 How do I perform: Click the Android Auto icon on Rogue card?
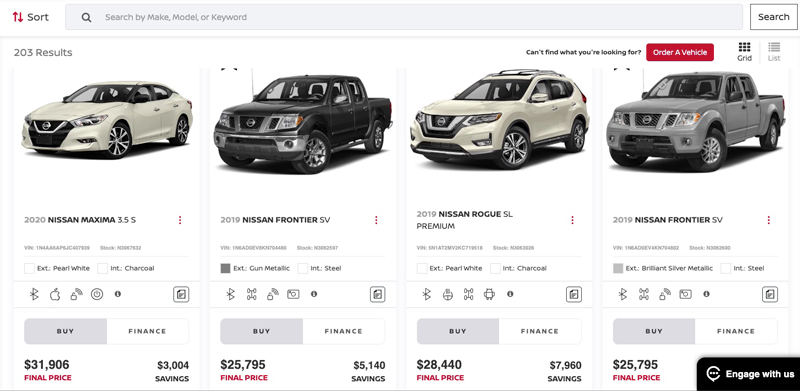[x=489, y=294]
